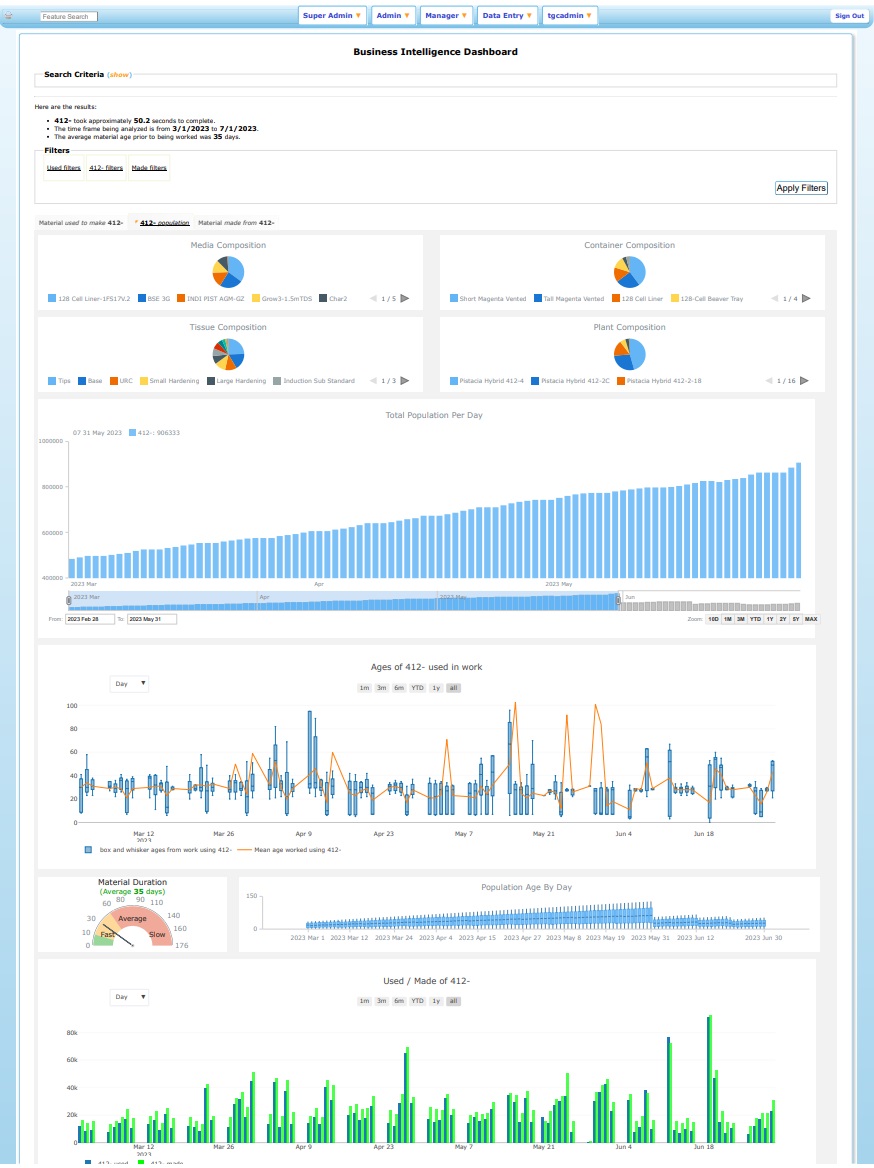Click the Media Composition pie chart
This screenshot has height=1168, width=874.
click(226, 270)
